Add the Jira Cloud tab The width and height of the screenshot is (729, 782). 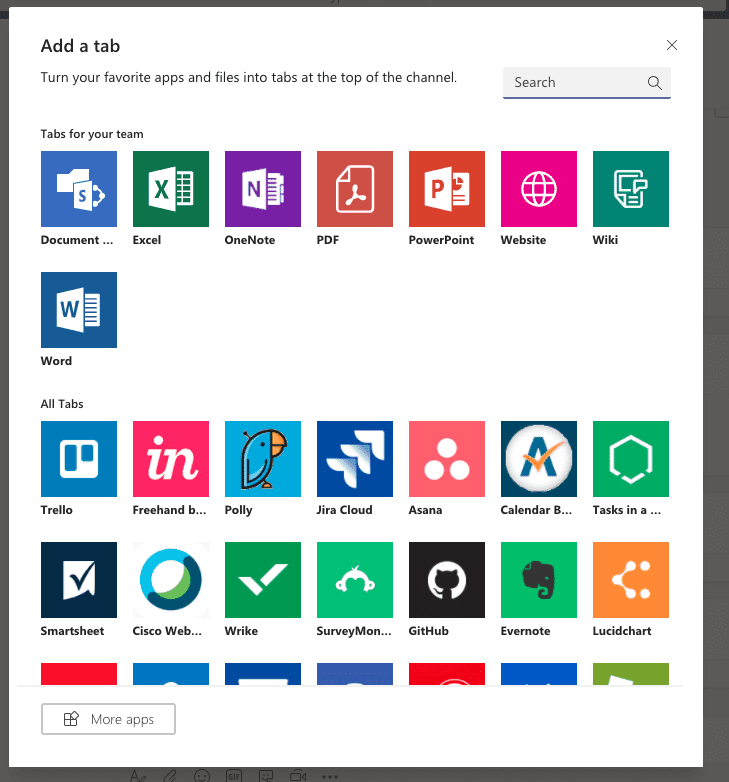355,459
